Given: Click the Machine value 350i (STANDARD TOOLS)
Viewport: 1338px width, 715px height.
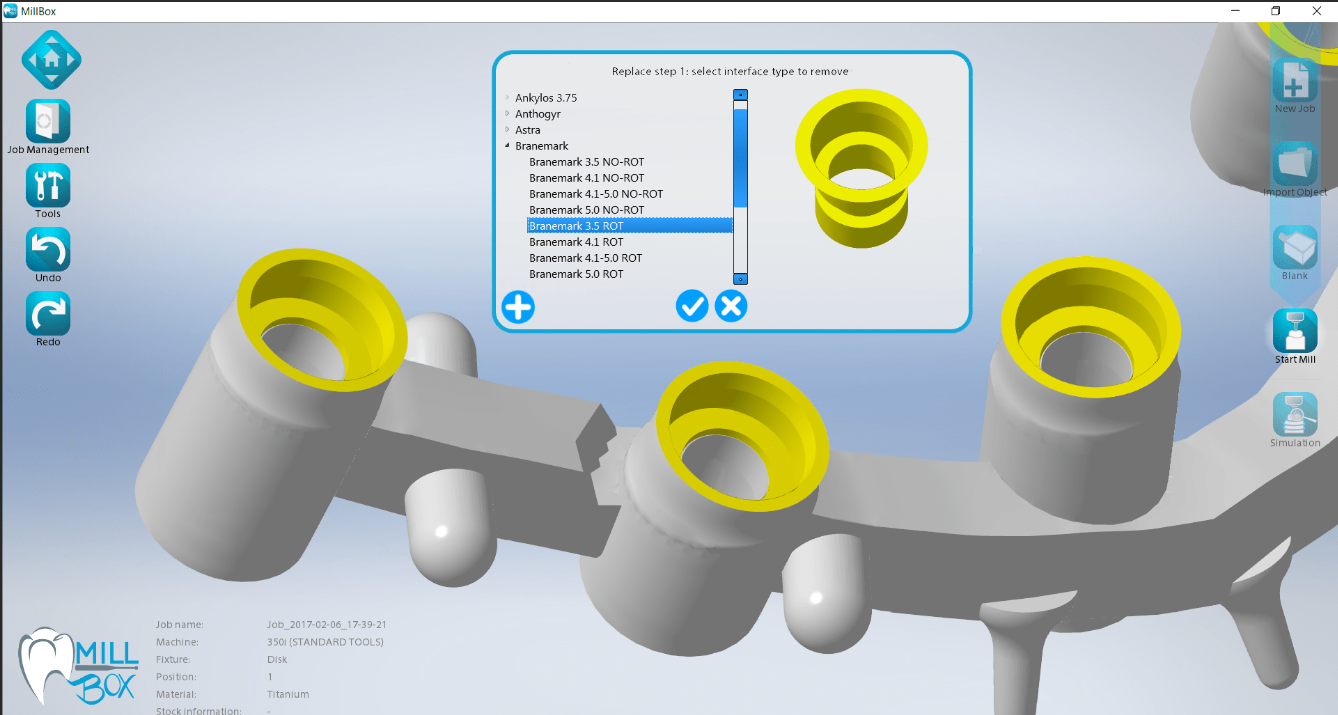Looking at the screenshot, I should [x=325, y=642].
